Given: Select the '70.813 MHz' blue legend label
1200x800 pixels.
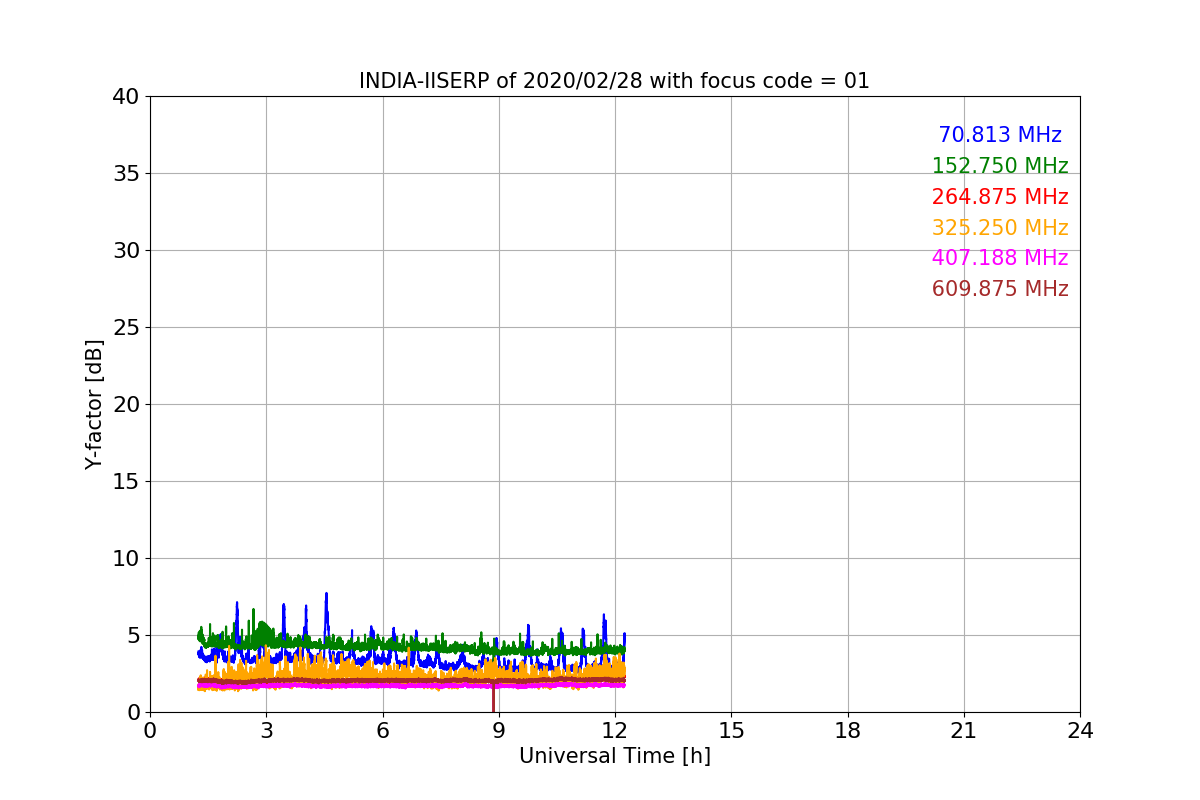Looking at the screenshot, I should (x=1000, y=135).
